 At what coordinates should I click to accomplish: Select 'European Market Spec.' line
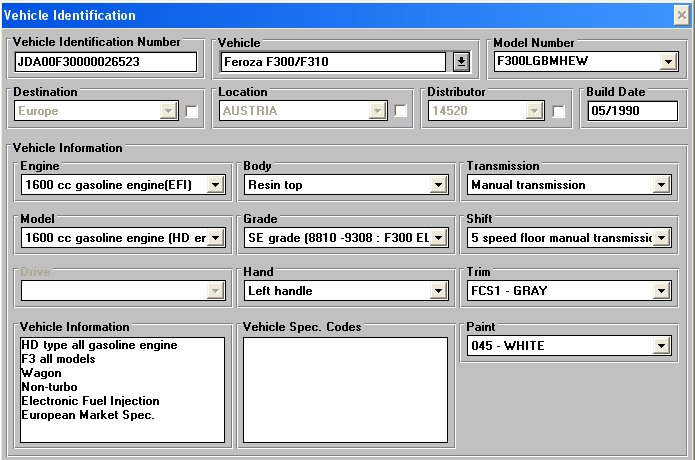(x=88, y=415)
